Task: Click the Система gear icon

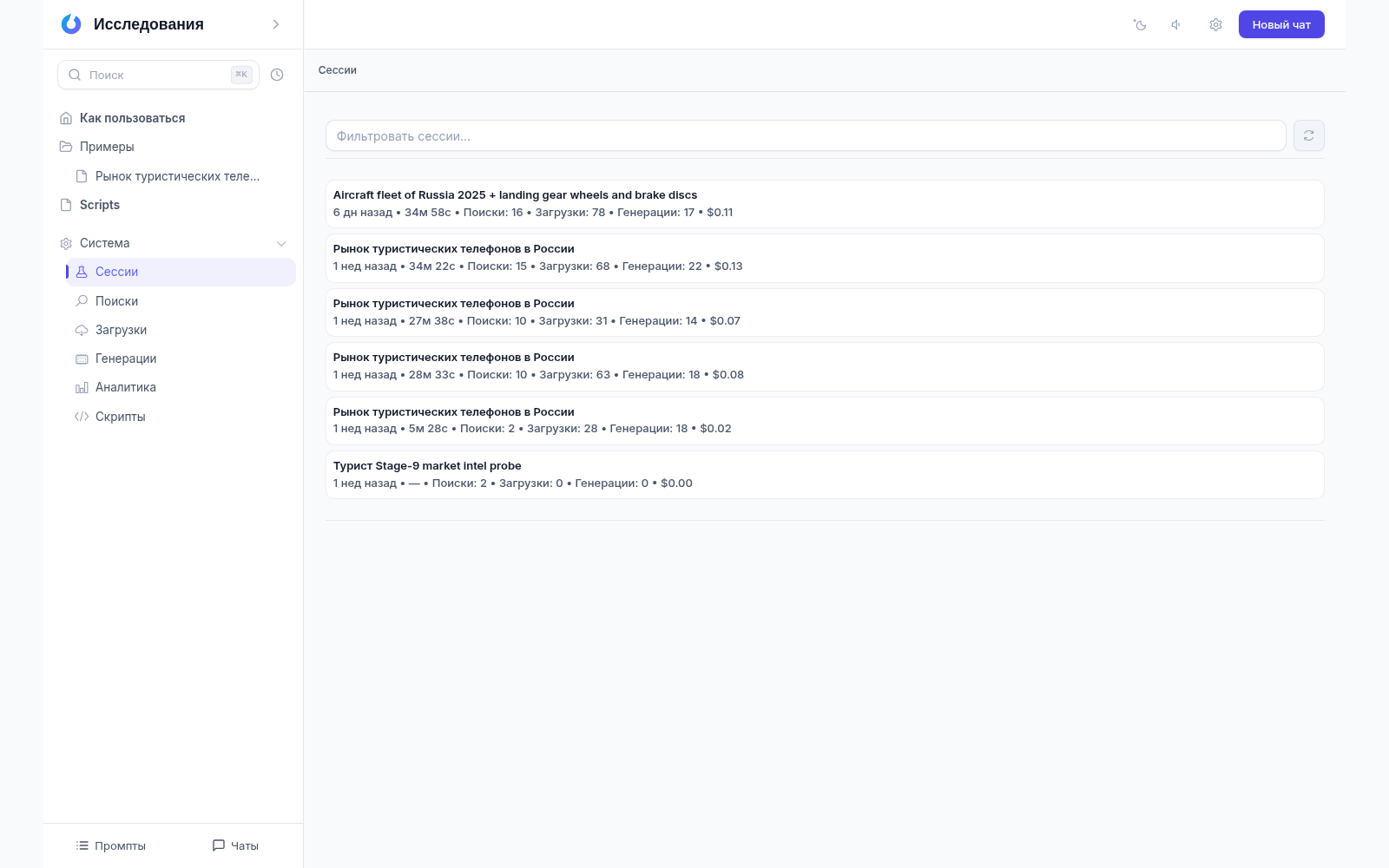Action: tap(66, 243)
